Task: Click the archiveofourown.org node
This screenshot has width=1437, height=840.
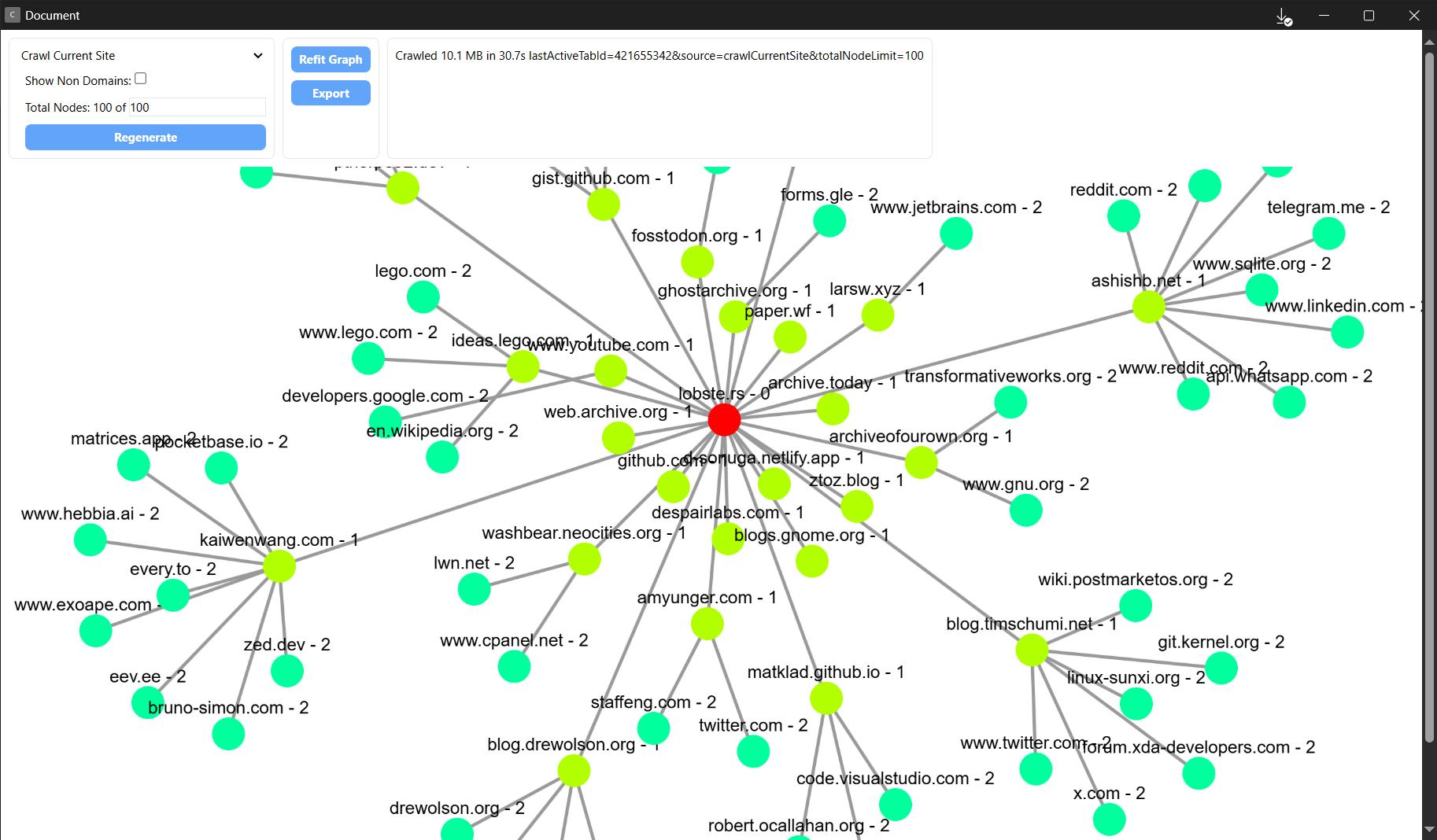Action: click(922, 462)
